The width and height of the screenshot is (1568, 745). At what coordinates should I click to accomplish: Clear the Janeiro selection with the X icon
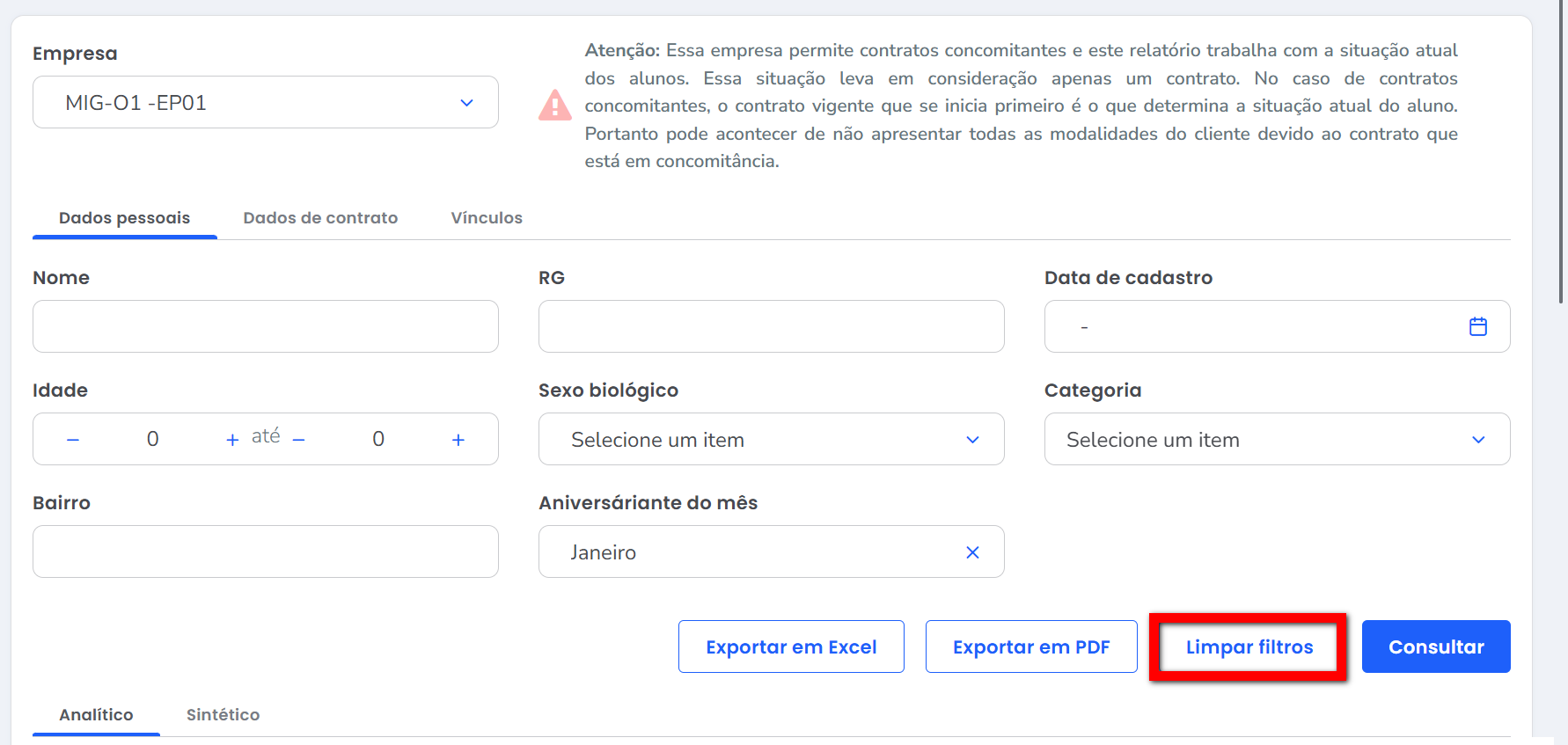point(972,552)
